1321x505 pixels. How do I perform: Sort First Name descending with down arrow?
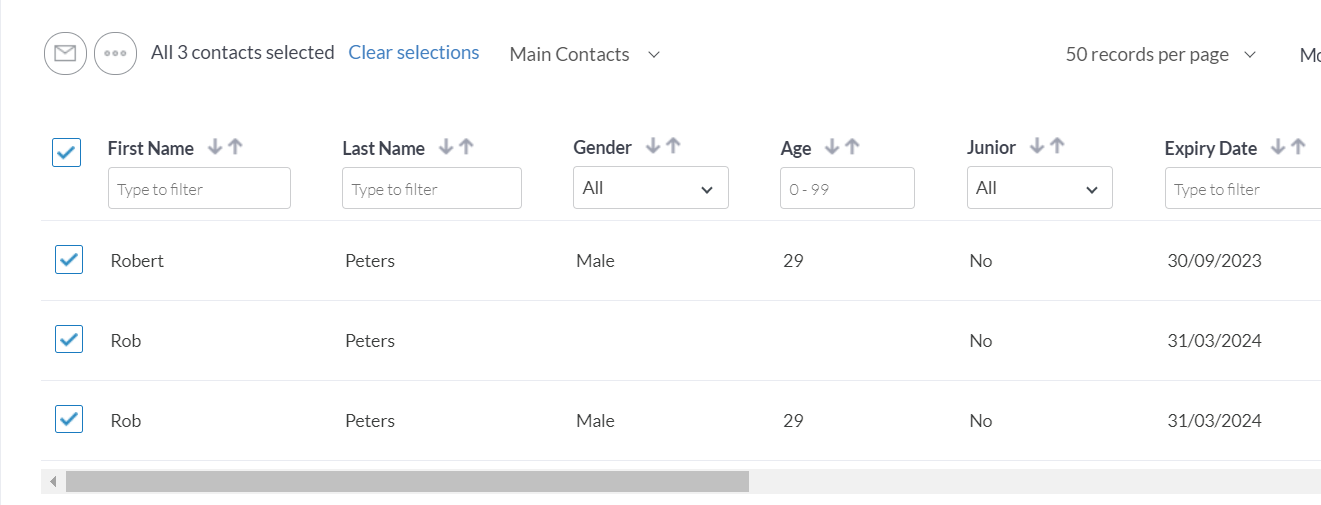click(214, 147)
